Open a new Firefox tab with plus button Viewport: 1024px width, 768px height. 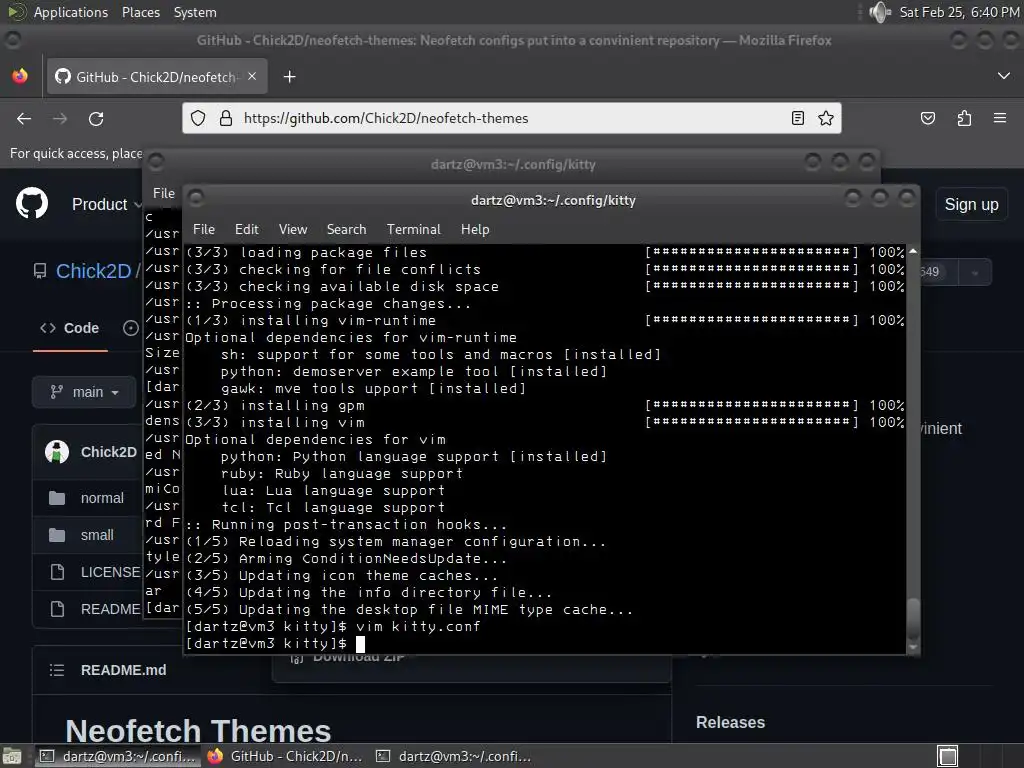tap(289, 77)
